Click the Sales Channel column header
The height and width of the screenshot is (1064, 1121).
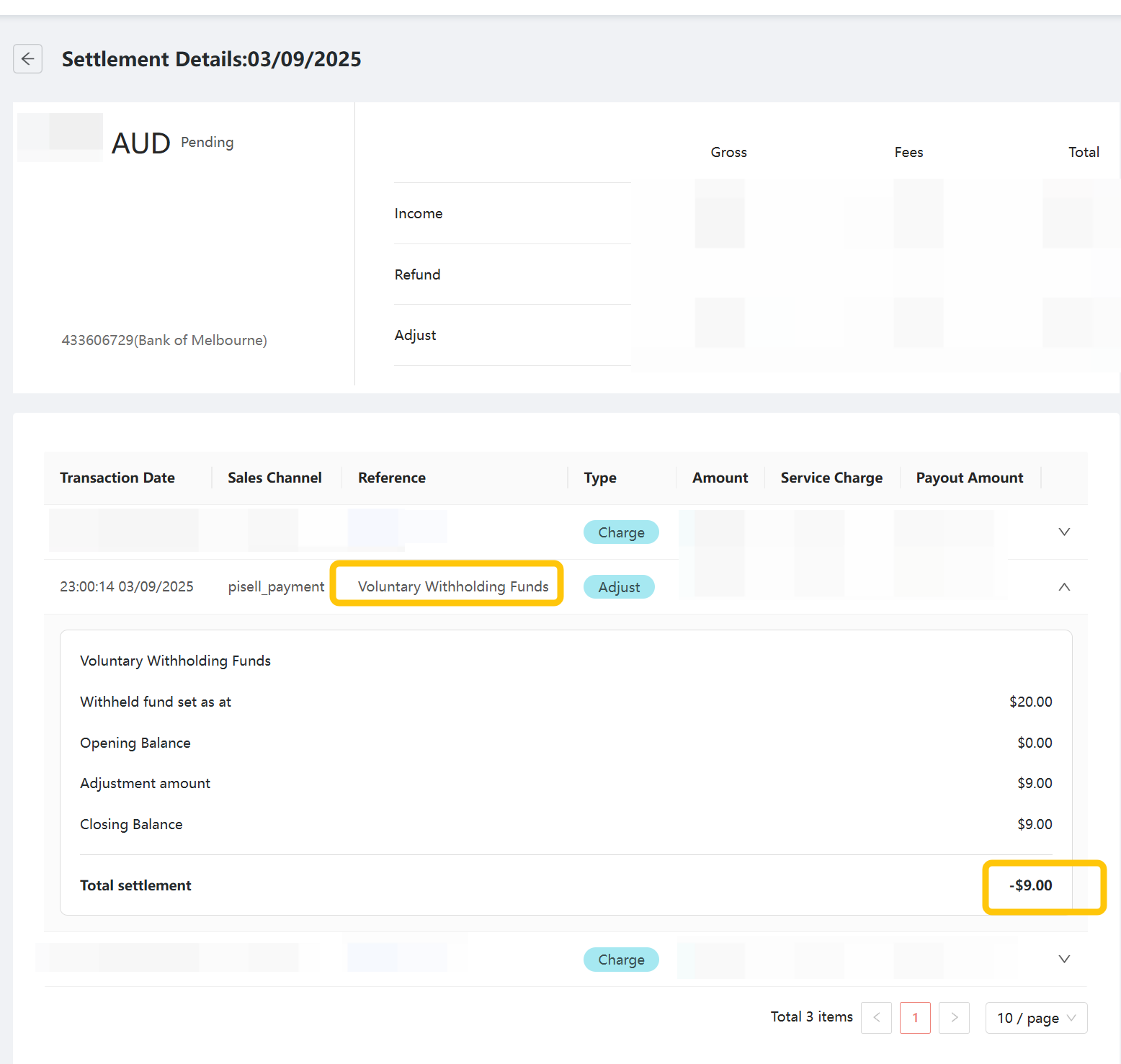(274, 478)
